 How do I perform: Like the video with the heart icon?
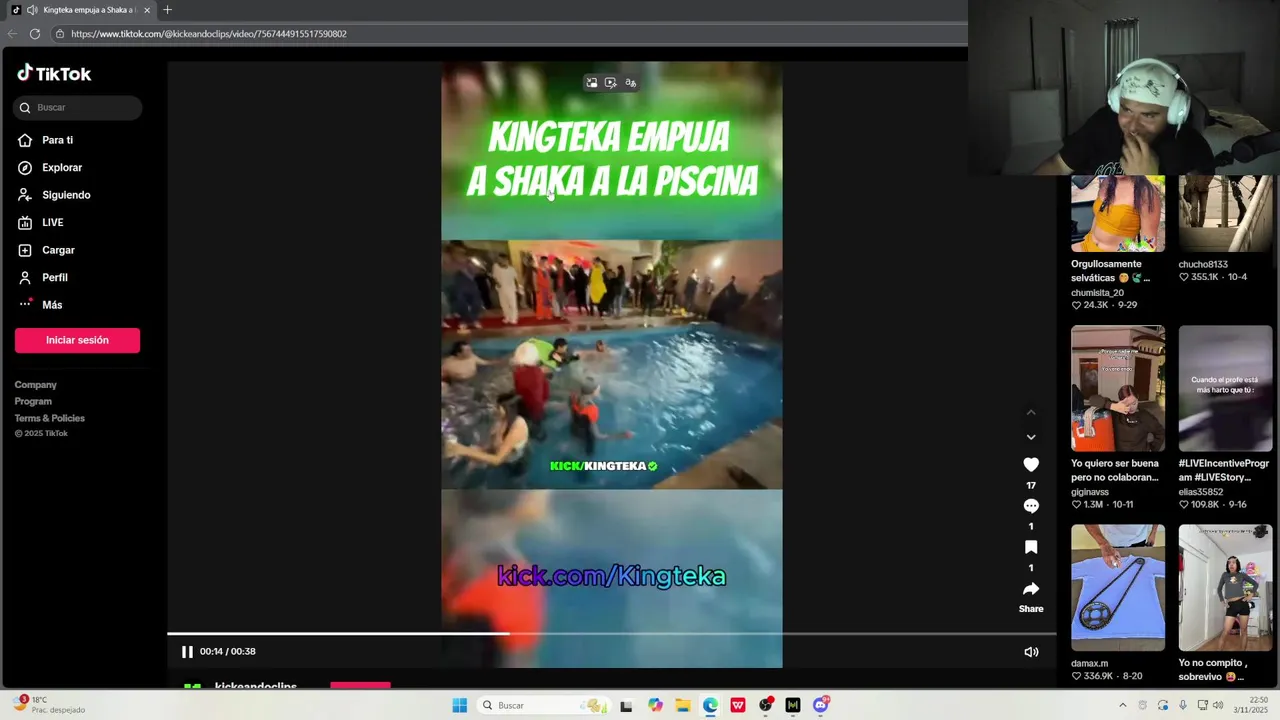pos(1031,465)
